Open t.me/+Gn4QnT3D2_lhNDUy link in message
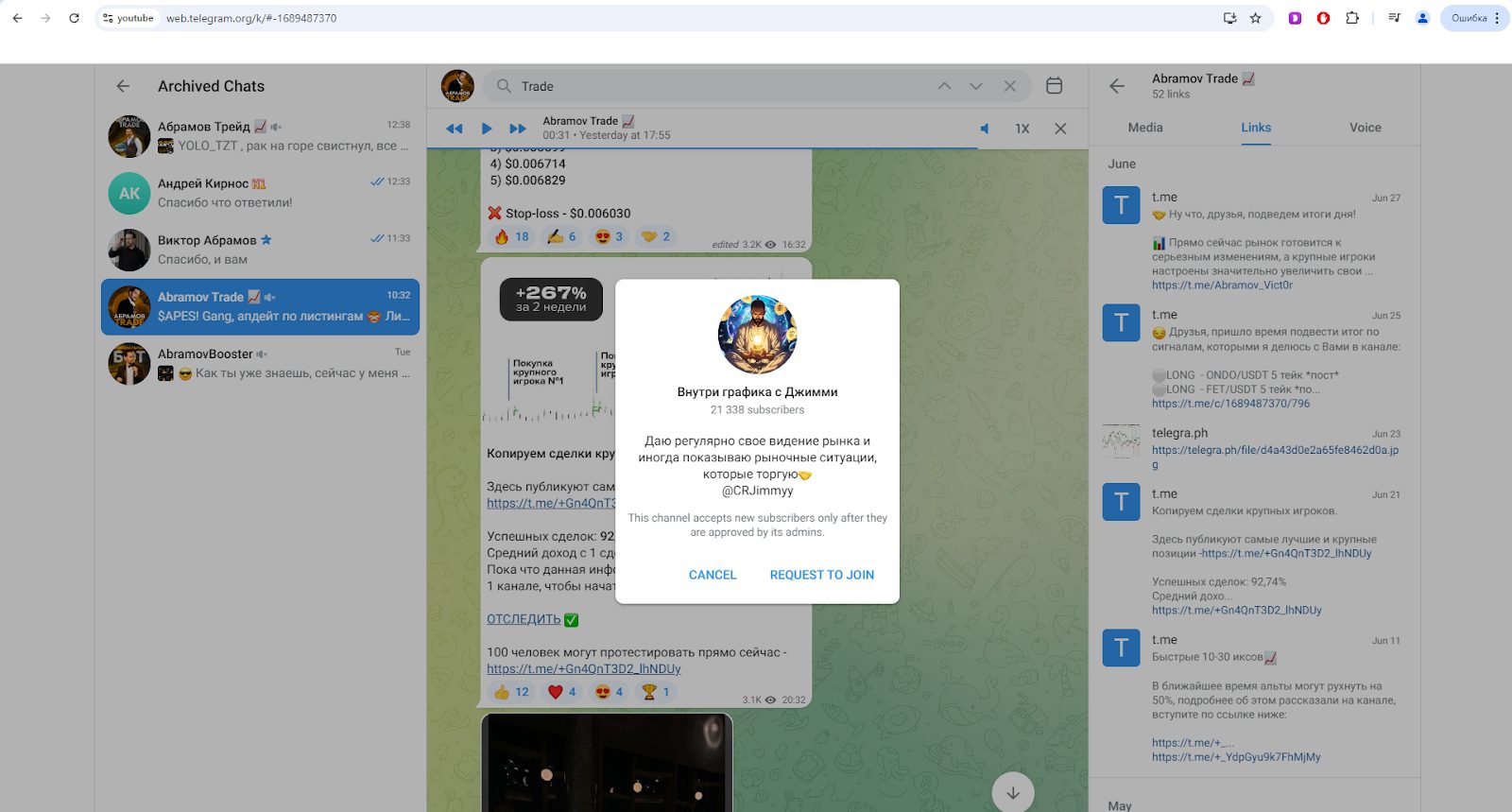The height and width of the screenshot is (812, 1512). tap(584, 668)
